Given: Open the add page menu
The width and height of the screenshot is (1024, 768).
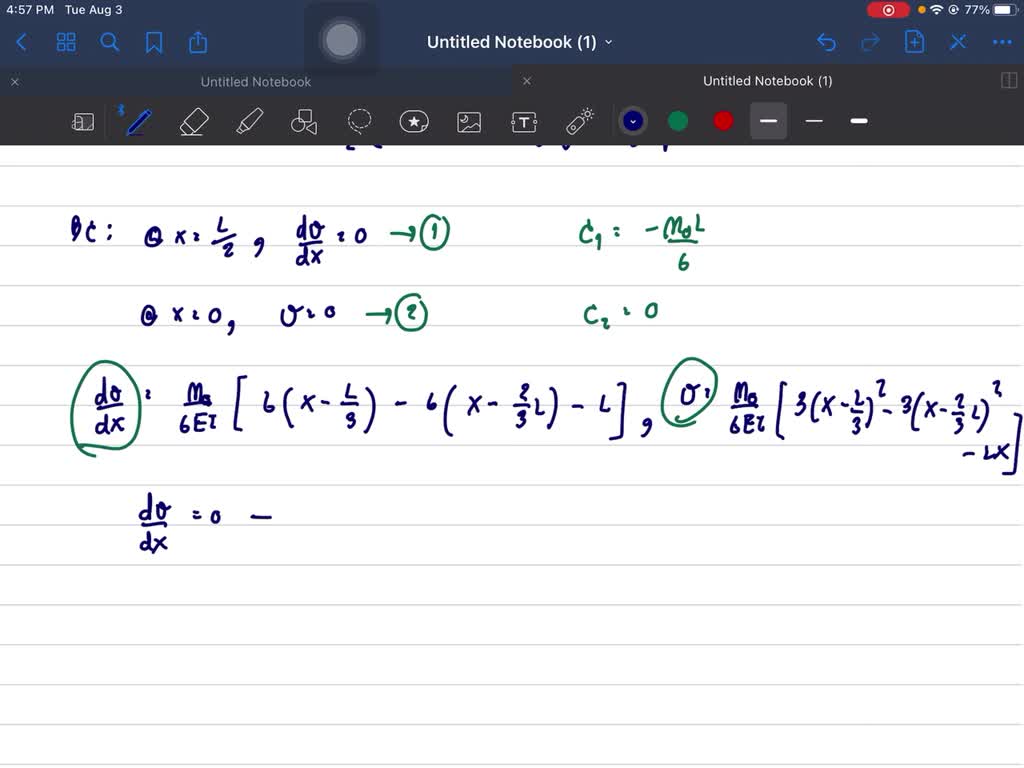Looking at the screenshot, I should 914,42.
